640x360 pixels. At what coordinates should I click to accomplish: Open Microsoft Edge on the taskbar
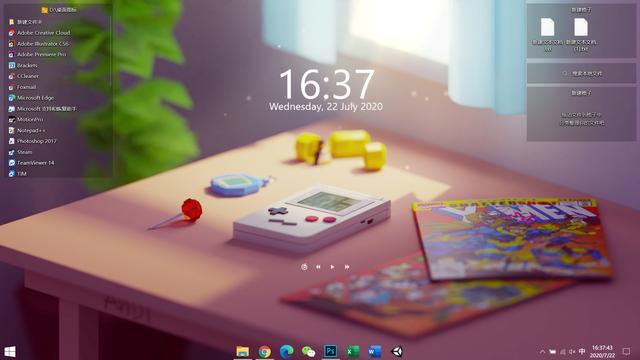pyautogui.click(x=287, y=351)
